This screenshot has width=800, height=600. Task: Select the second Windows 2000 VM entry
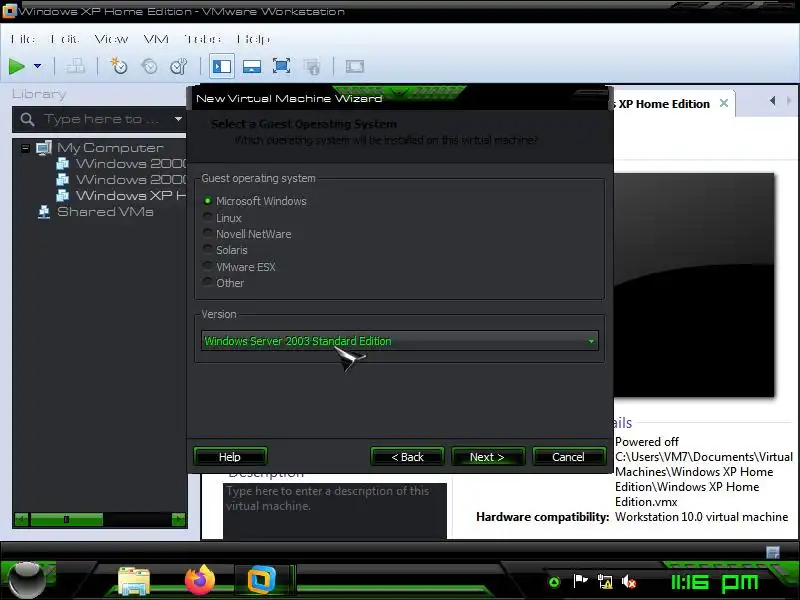[x=132, y=180]
